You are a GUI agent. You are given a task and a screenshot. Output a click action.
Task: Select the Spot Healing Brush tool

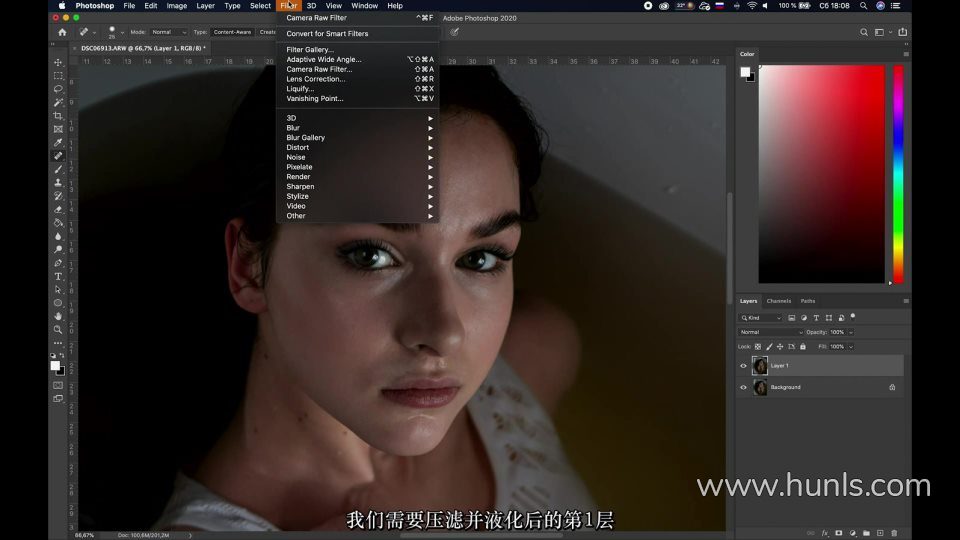pyautogui.click(x=58, y=156)
